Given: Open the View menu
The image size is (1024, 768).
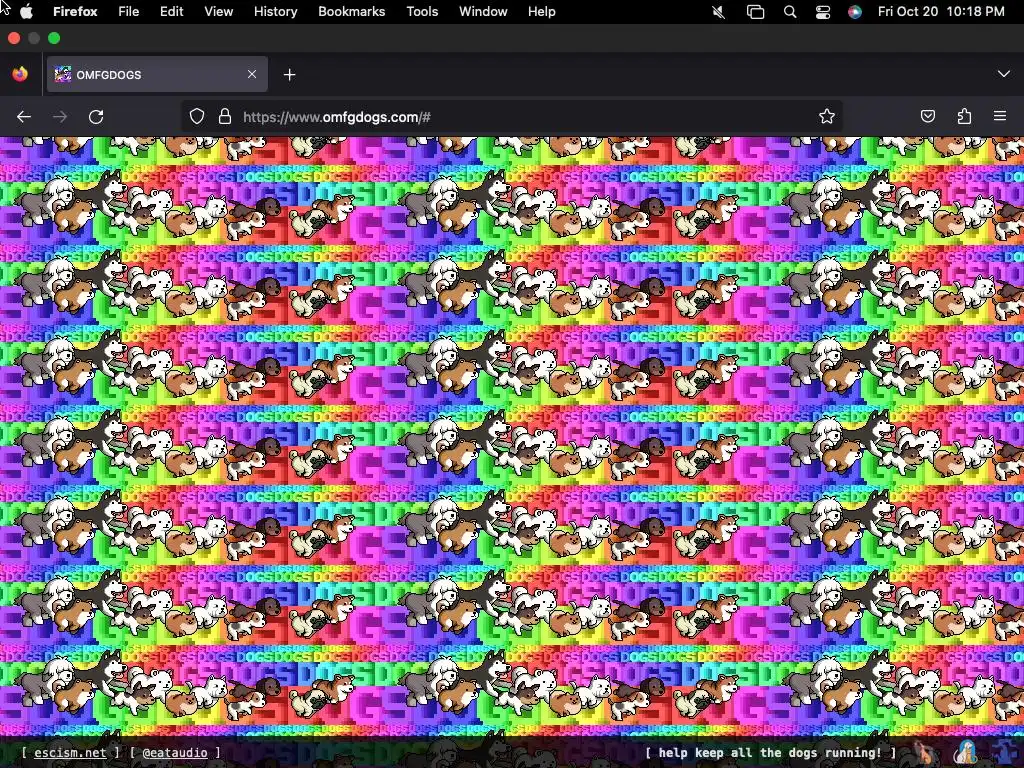Looking at the screenshot, I should click(x=218, y=12).
